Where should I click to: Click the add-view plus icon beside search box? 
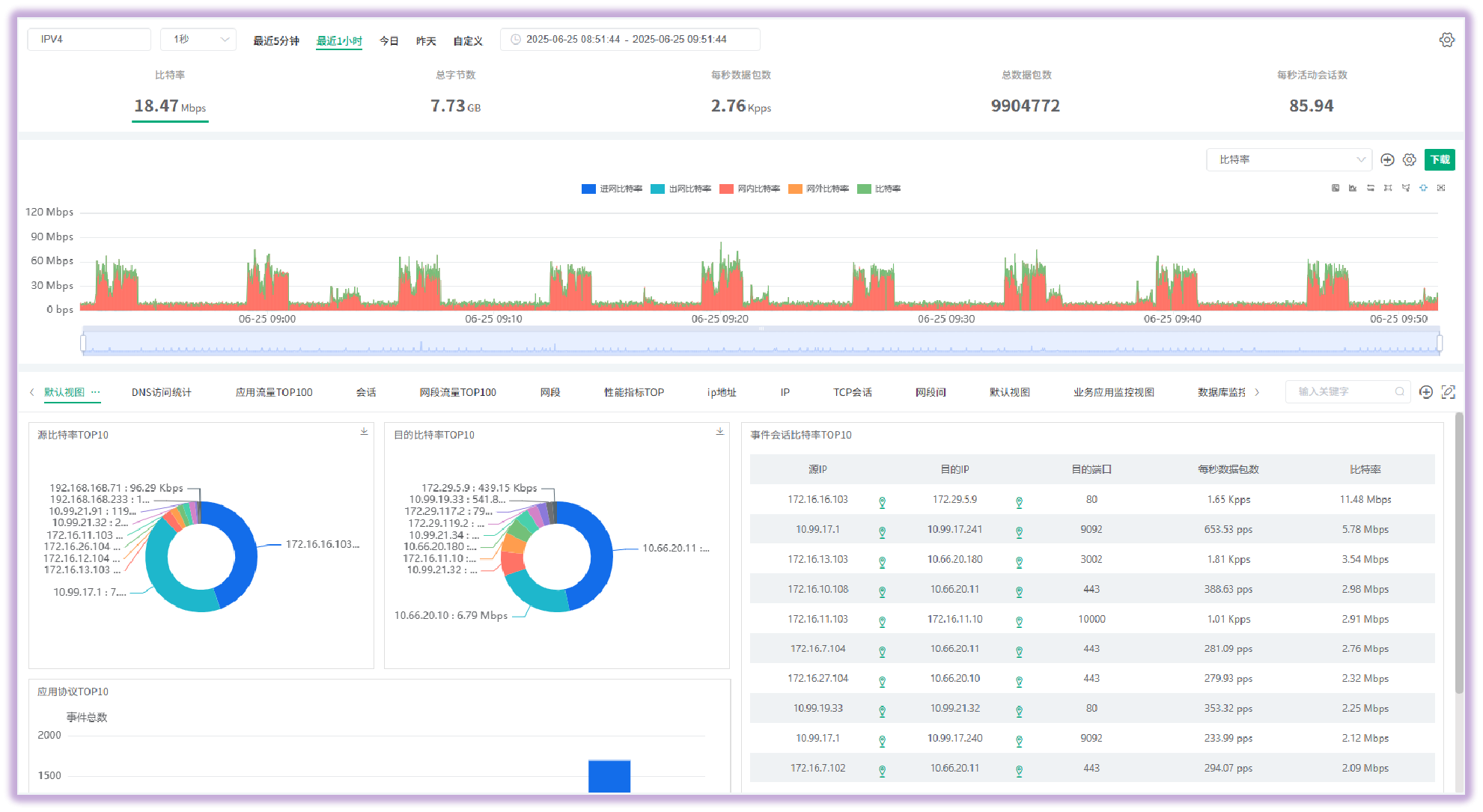tap(1426, 392)
